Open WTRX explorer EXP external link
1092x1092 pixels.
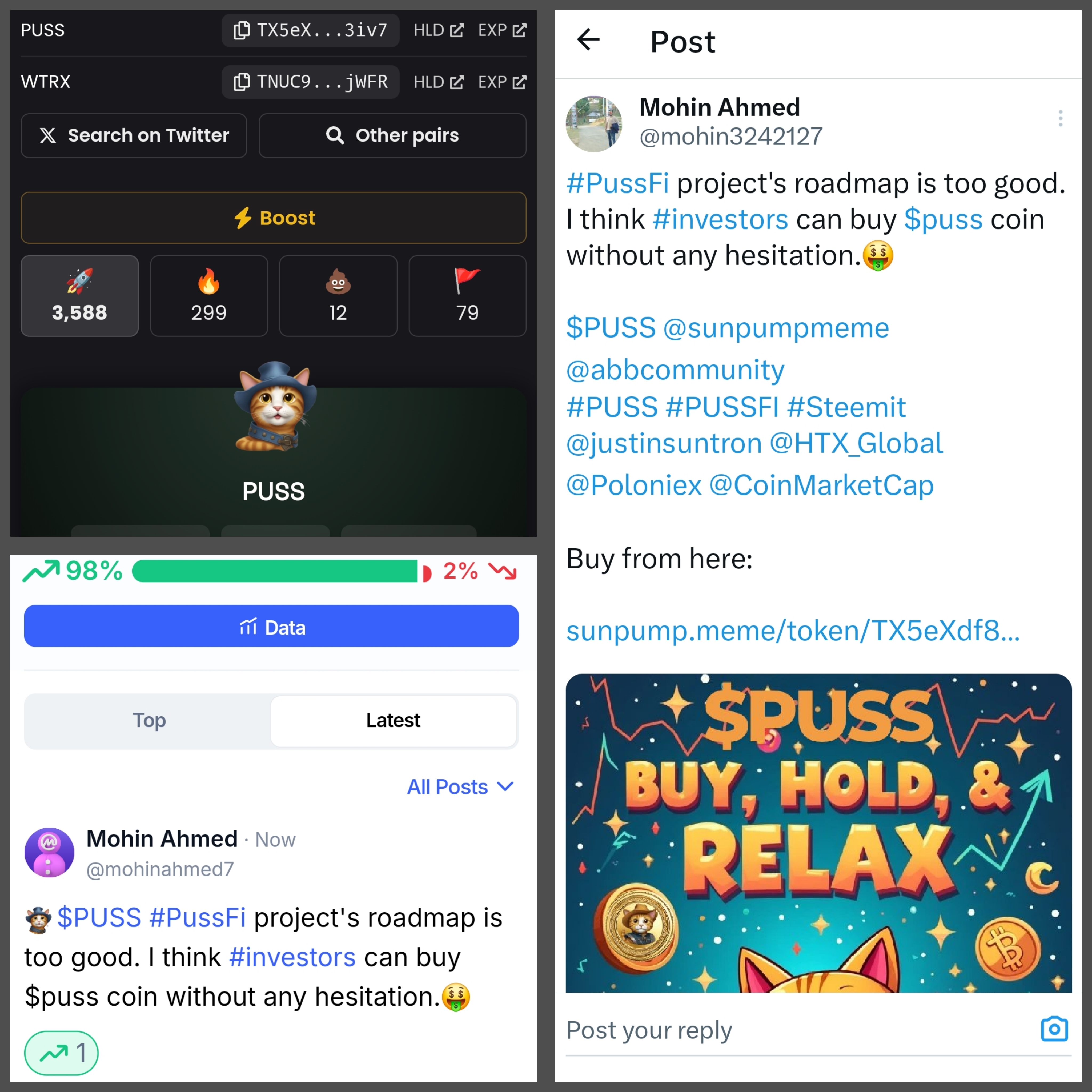(x=502, y=82)
